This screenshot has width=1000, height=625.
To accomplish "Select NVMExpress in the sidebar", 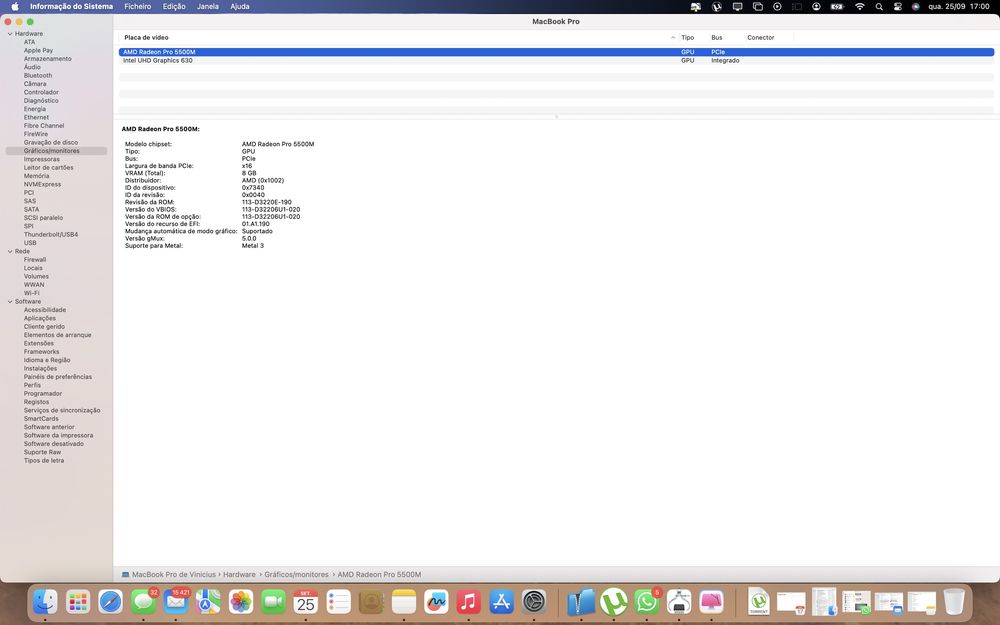I will pos(43,184).
